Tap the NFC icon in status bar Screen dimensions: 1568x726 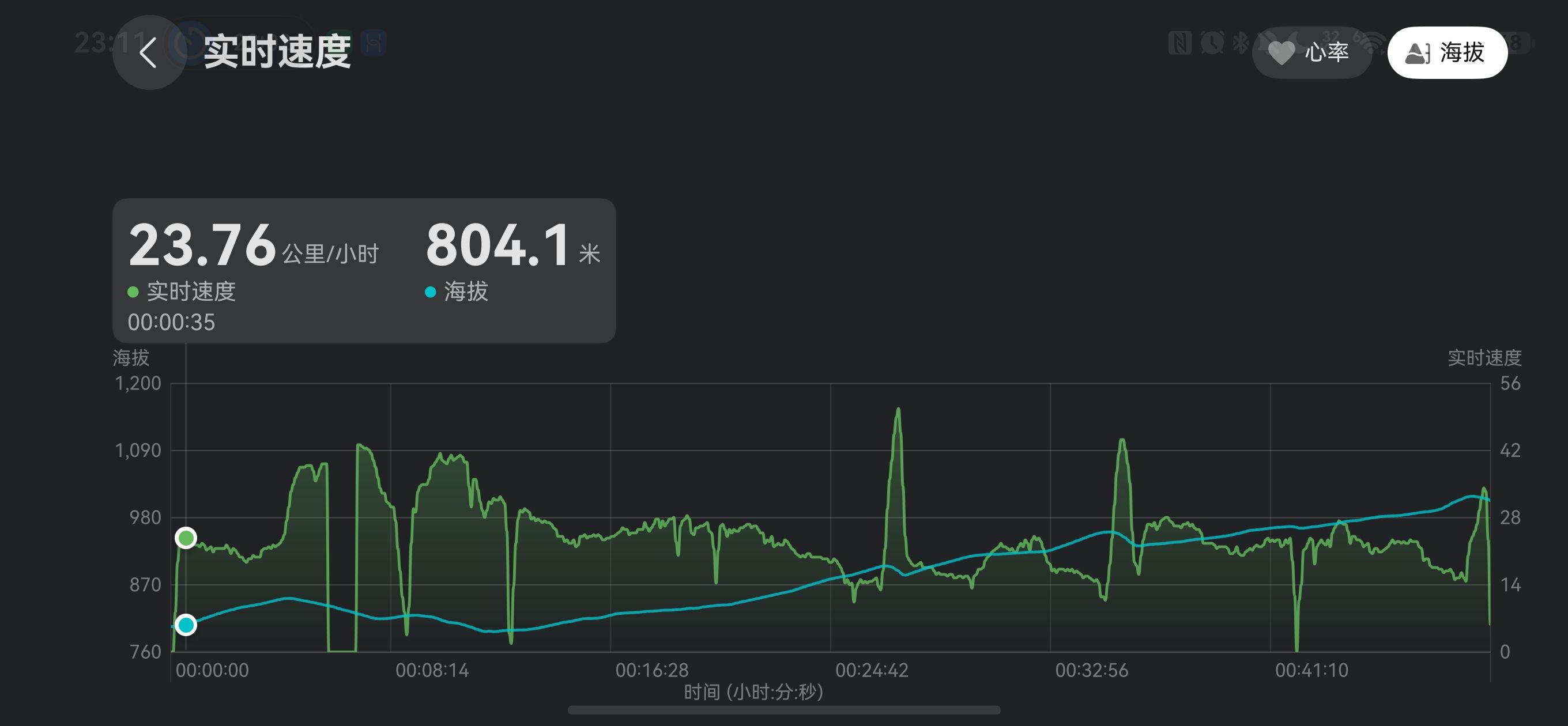(x=1179, y=43)
